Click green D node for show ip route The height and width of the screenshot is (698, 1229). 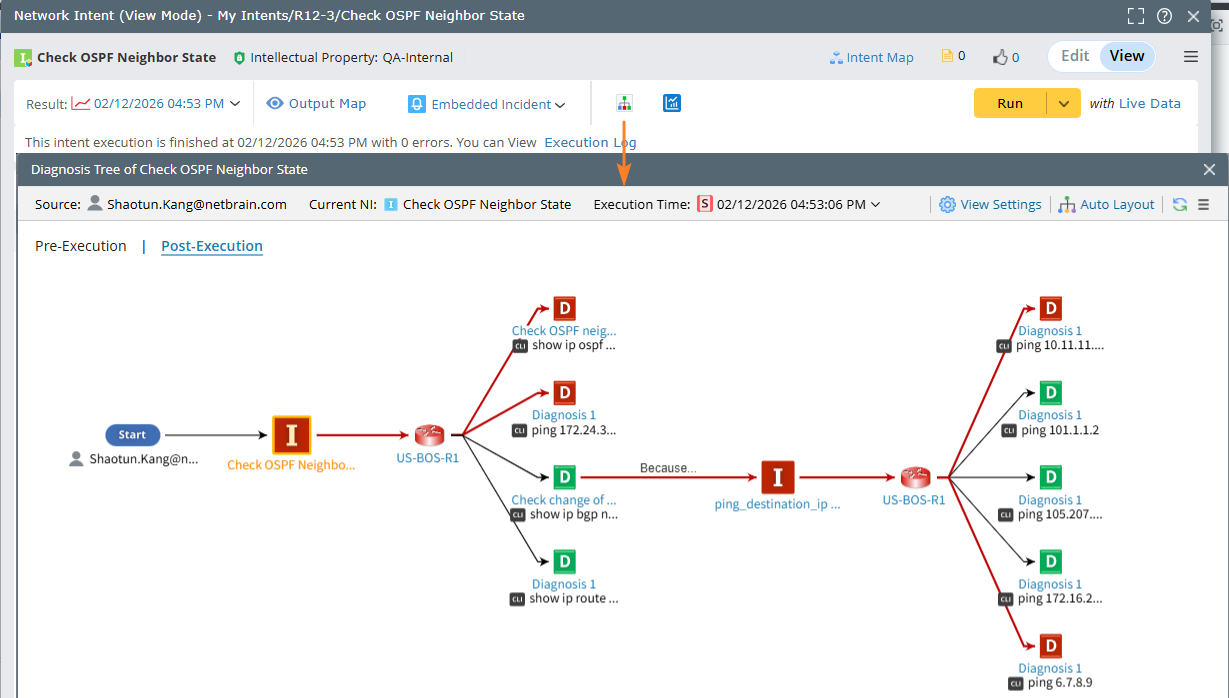(564, 561)
